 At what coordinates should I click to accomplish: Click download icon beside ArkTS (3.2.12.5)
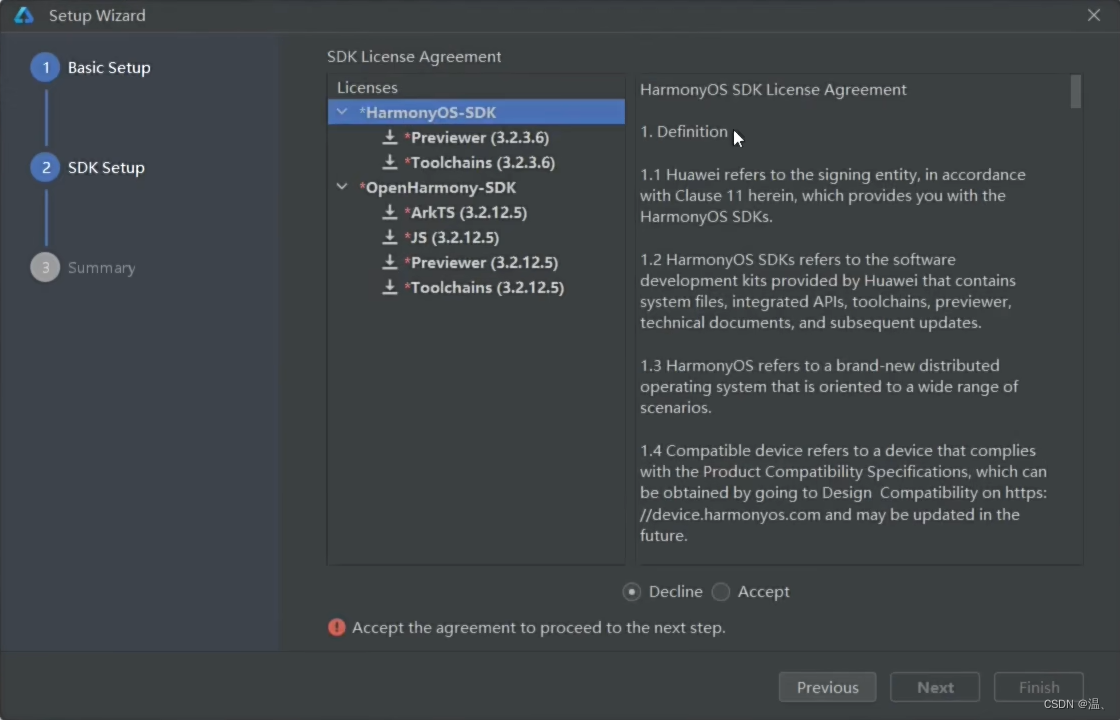[x=389, y=212]
